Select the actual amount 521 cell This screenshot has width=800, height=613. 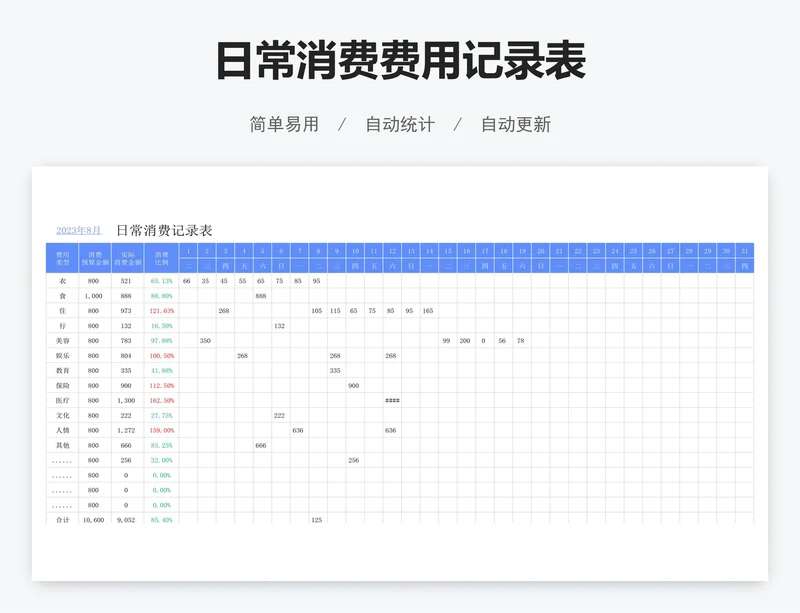[126, 281]
